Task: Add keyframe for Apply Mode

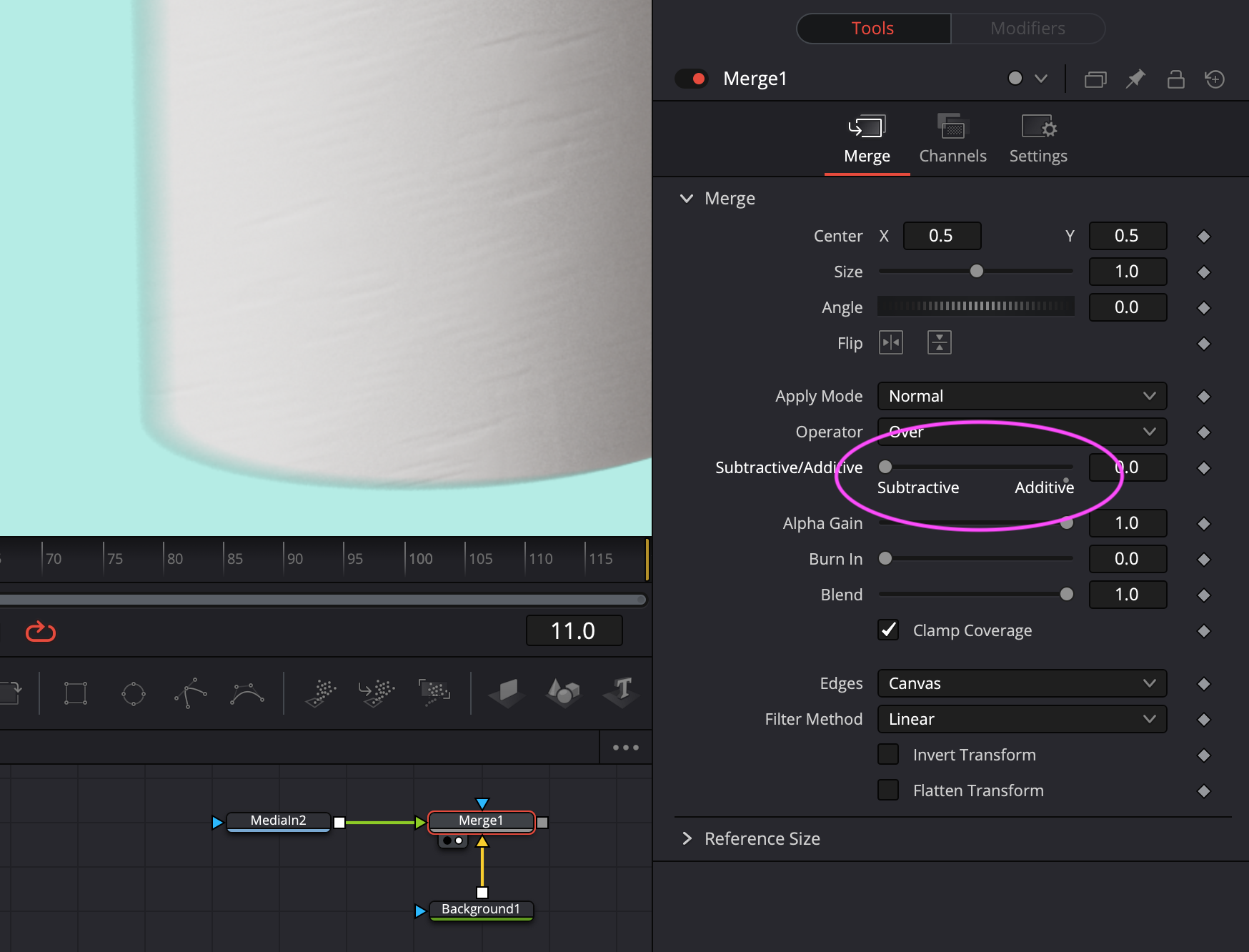Action: pyautogui.click(x=1204, y=397)
